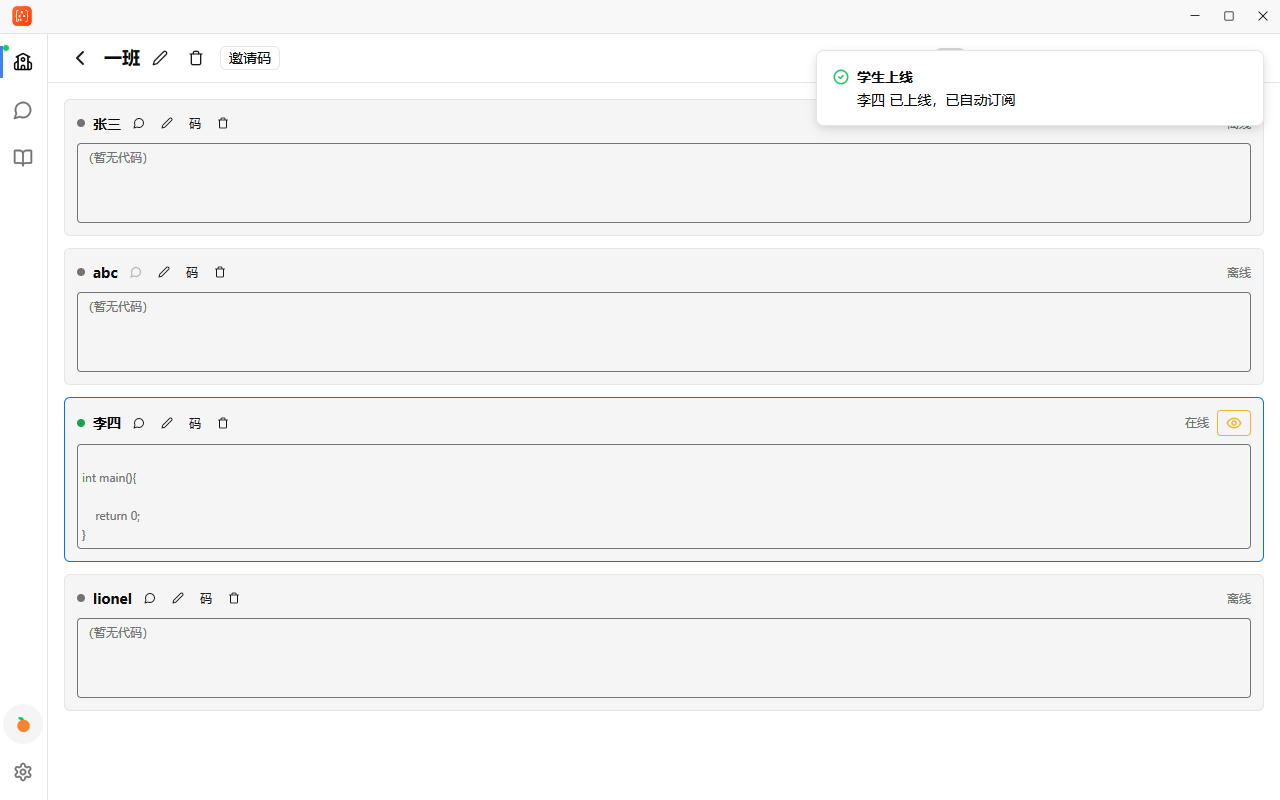The image size is (1280, 800).
Task: Open the classroom section in the sidebar
Action: [x=23, y=62]
